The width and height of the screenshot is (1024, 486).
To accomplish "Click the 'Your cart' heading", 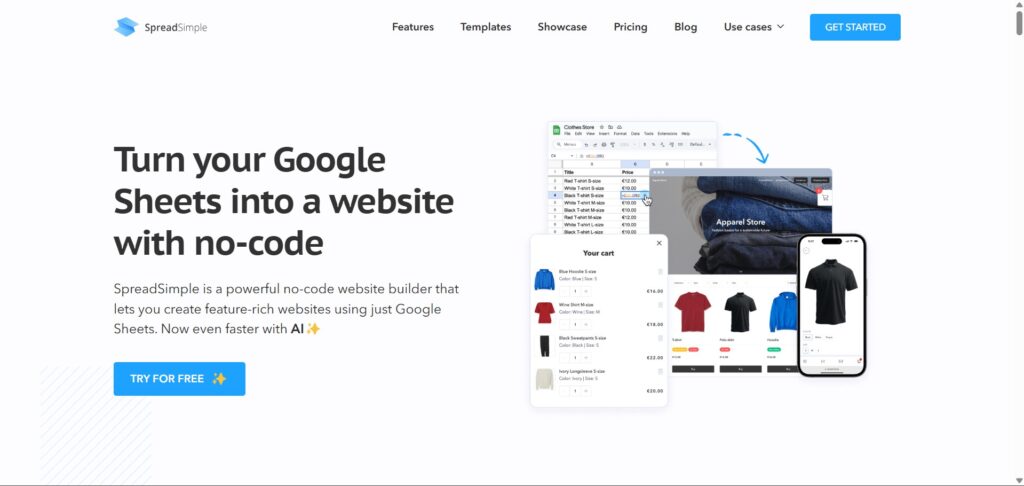I will point(598,253).
